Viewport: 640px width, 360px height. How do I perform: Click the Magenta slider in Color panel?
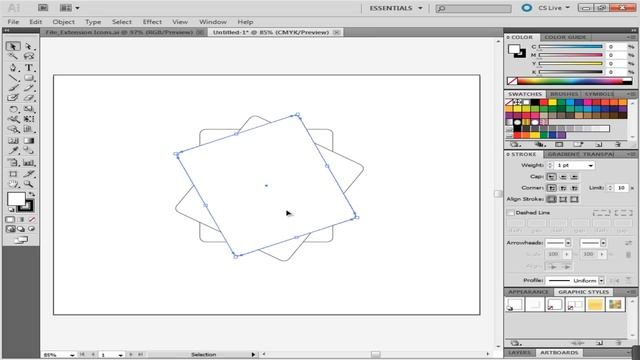point(571,55)
